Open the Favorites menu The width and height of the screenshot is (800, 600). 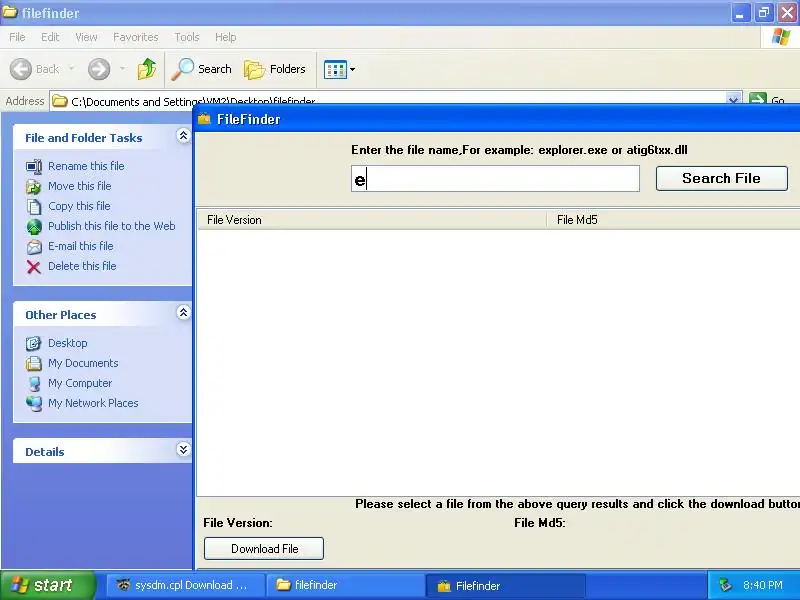pos(136,37)
